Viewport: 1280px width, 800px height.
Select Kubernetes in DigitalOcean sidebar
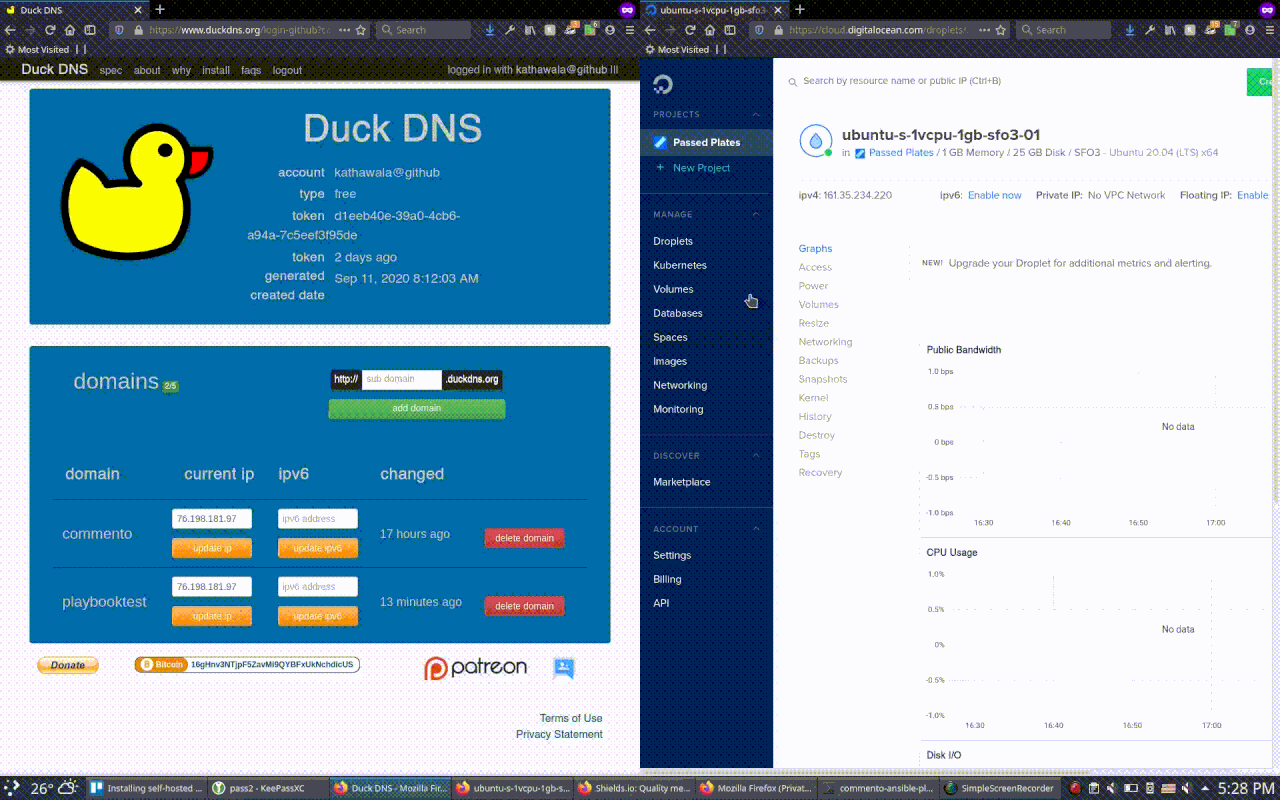pyautogui.click(x=680, y=265)
